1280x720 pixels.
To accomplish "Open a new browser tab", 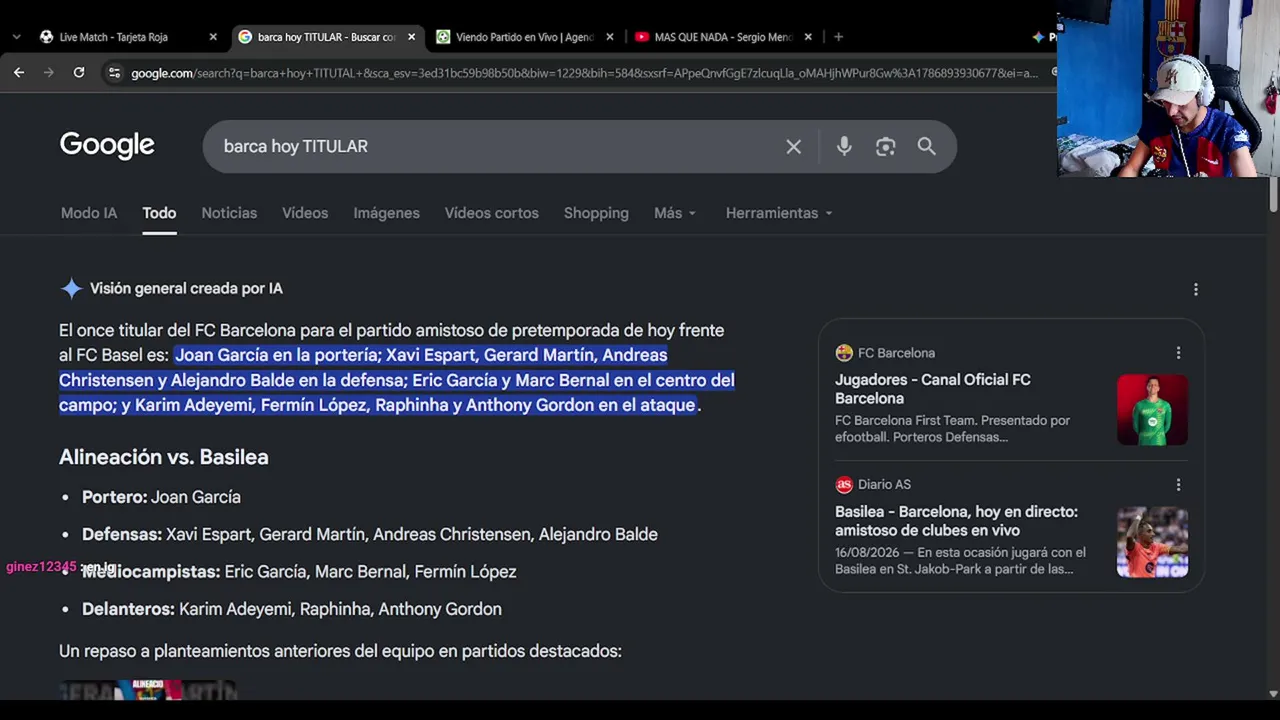I will click(838, 37).
